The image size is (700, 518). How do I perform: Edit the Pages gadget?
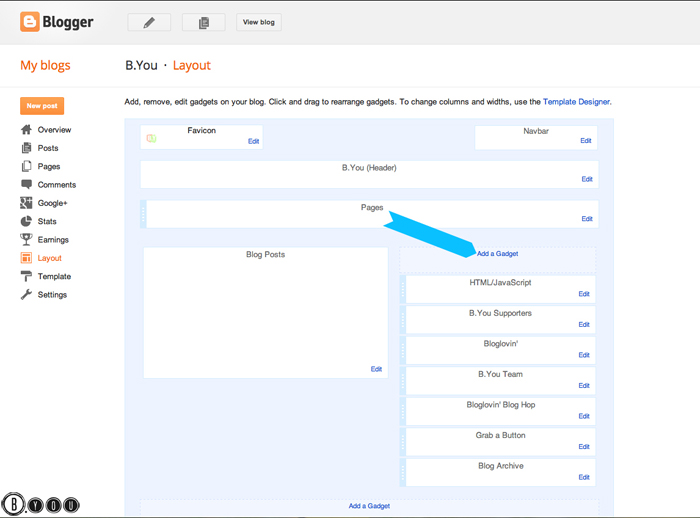[x=587, y=219]
